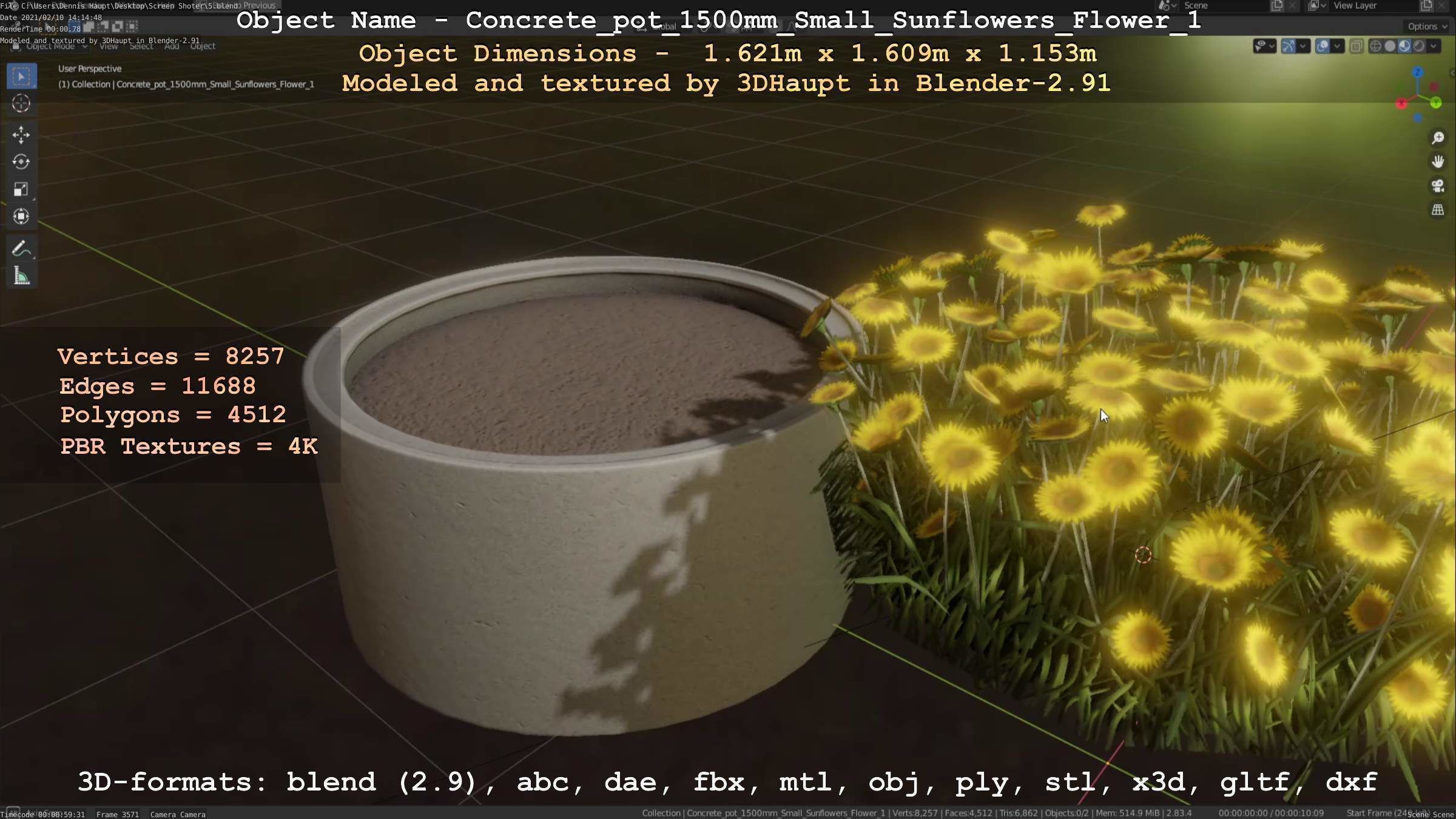
Task: Click the Y axis on navigation gizmo
Action: point(1436,103)
